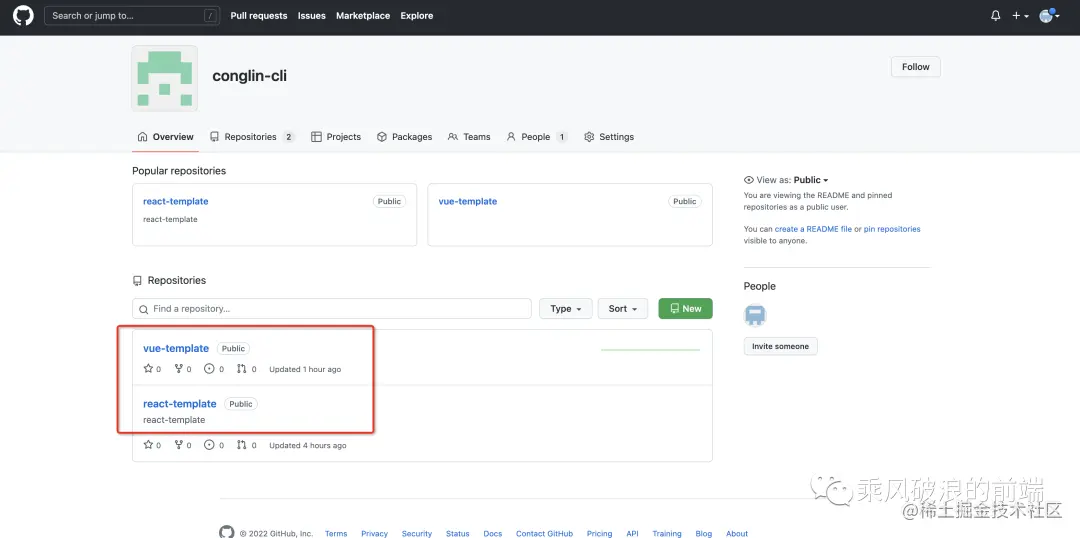Click 'Updated 4 hours ago' text
The width and height of the screenshot is (1080, 538).
tap(308, 446)
